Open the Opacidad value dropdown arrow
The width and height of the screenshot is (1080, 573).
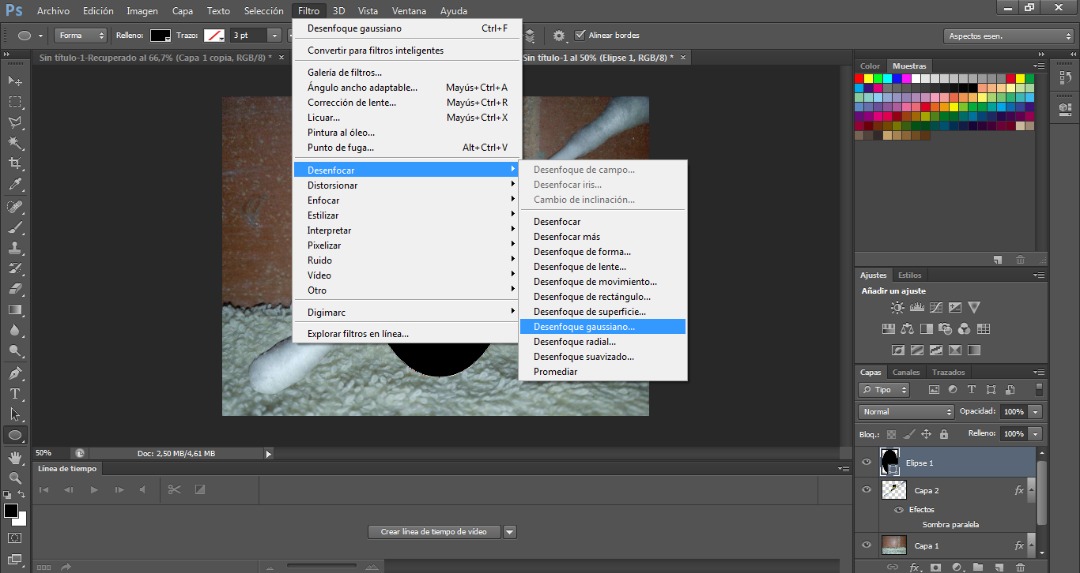(x=1035, y=412)
